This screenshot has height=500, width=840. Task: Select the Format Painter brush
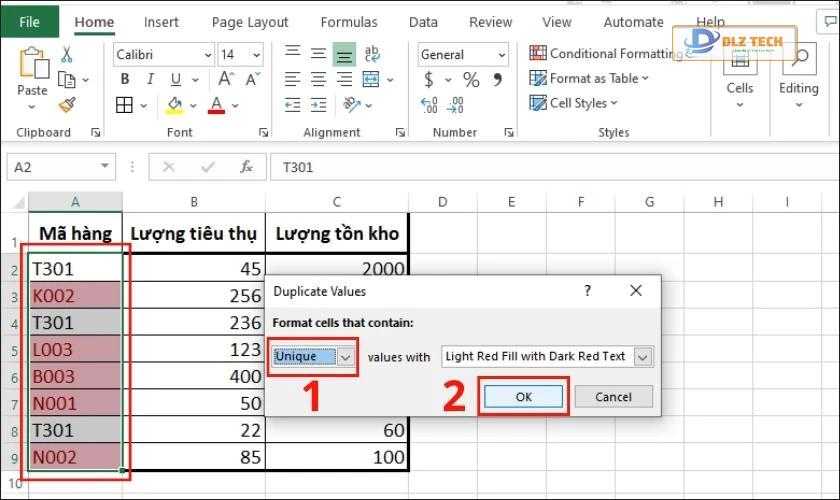coord(68,105)
